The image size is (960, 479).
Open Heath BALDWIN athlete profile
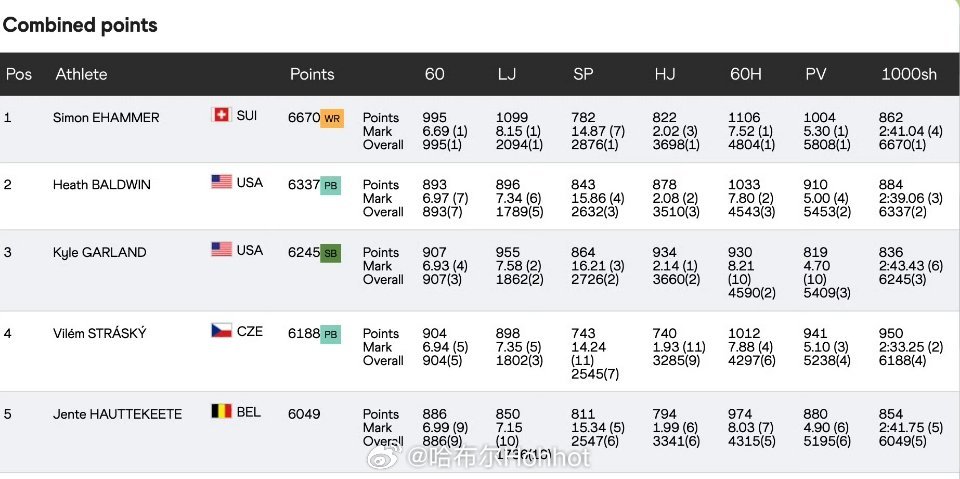[x=102, y=185]
